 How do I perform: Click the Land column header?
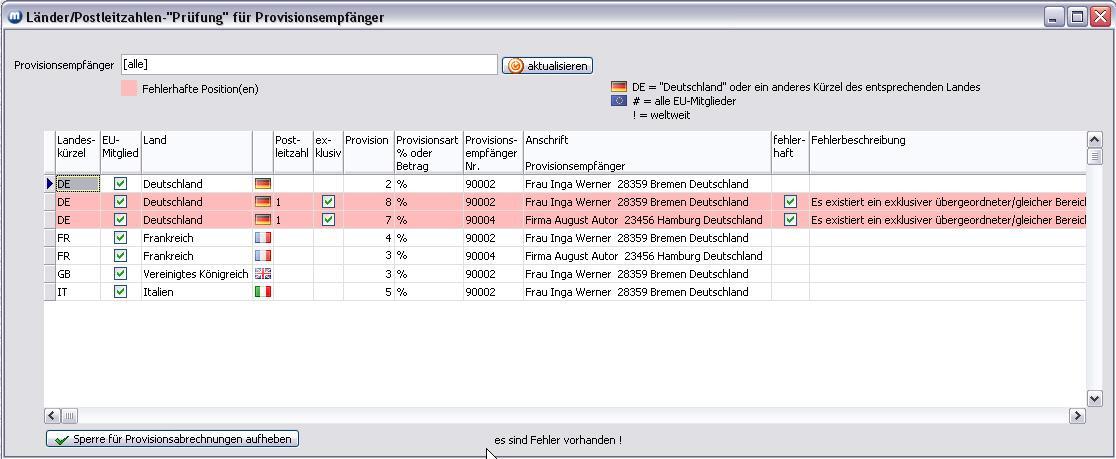196,152
